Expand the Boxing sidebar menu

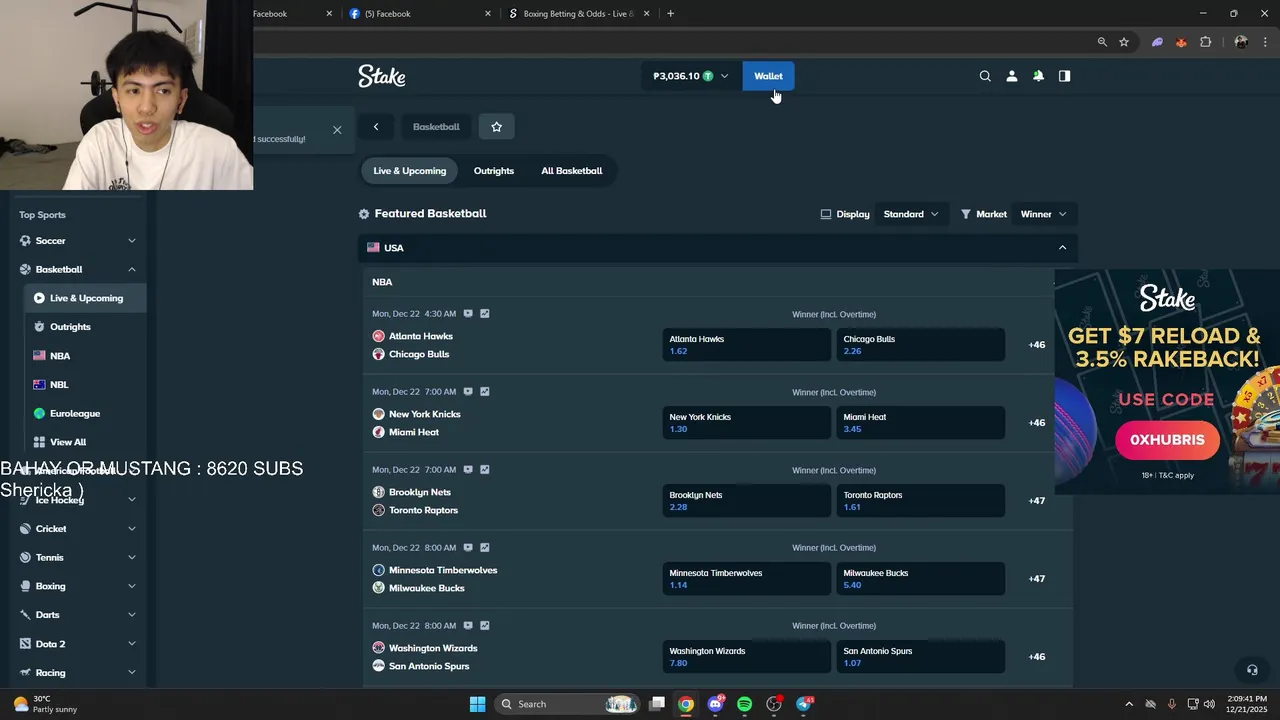point(132,586)
